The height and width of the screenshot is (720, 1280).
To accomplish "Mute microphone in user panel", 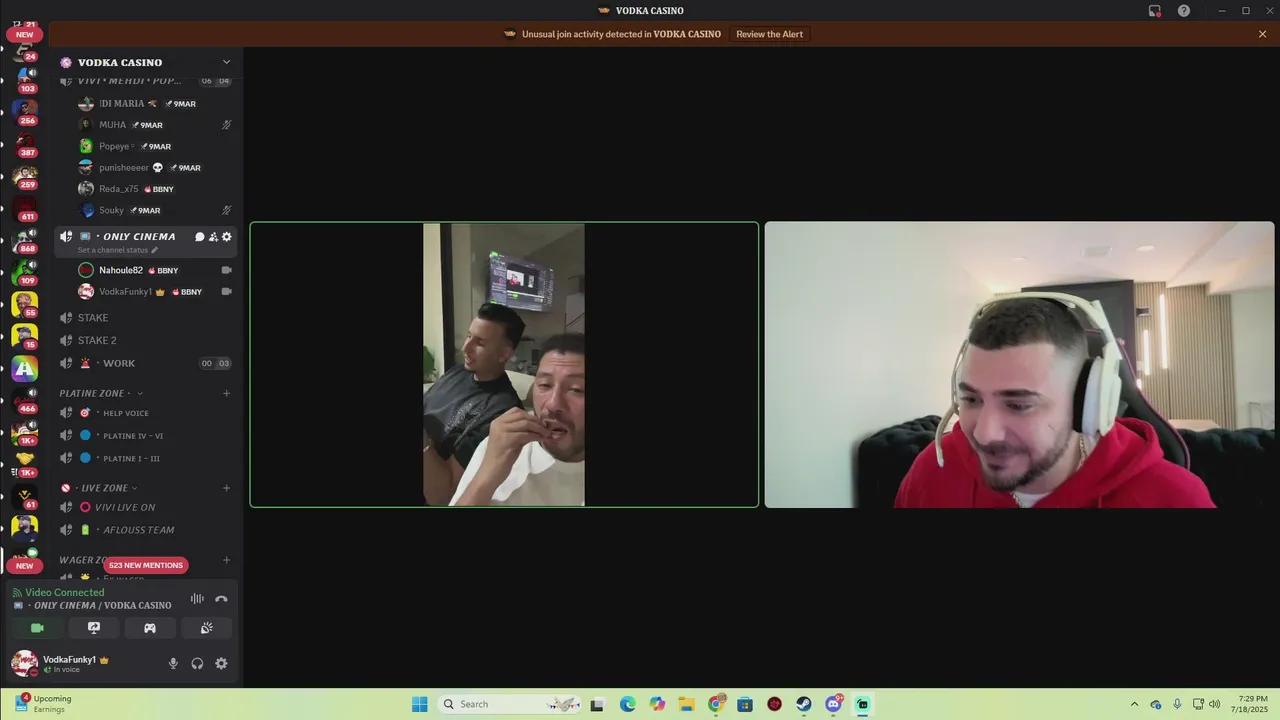I will point(173,663).
